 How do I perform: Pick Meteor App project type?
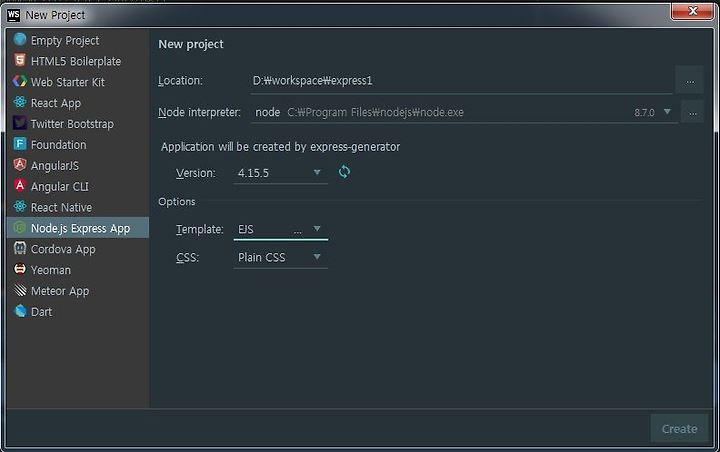(78, 291)
